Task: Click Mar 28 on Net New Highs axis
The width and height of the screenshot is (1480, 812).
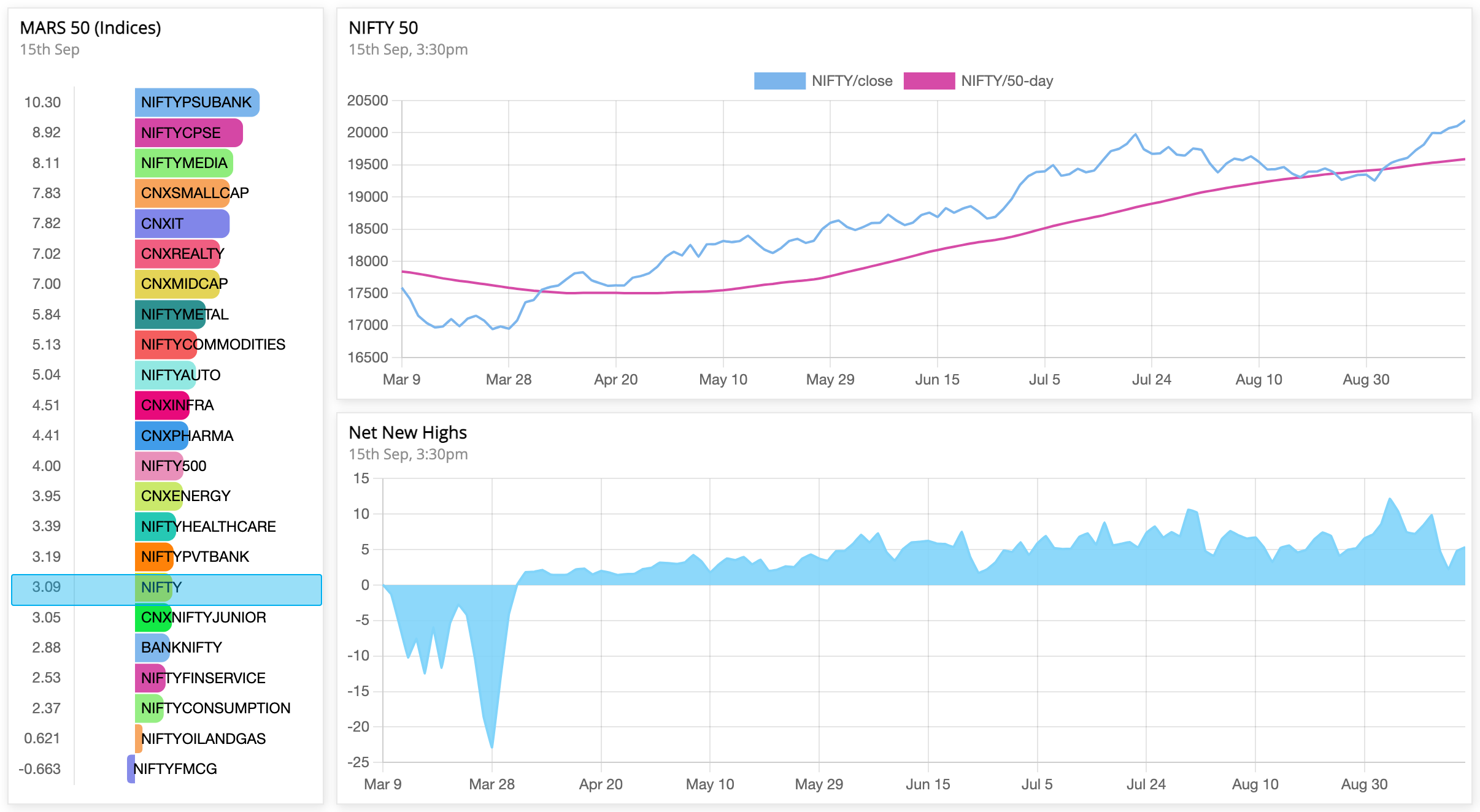Action: coord(492,784)
